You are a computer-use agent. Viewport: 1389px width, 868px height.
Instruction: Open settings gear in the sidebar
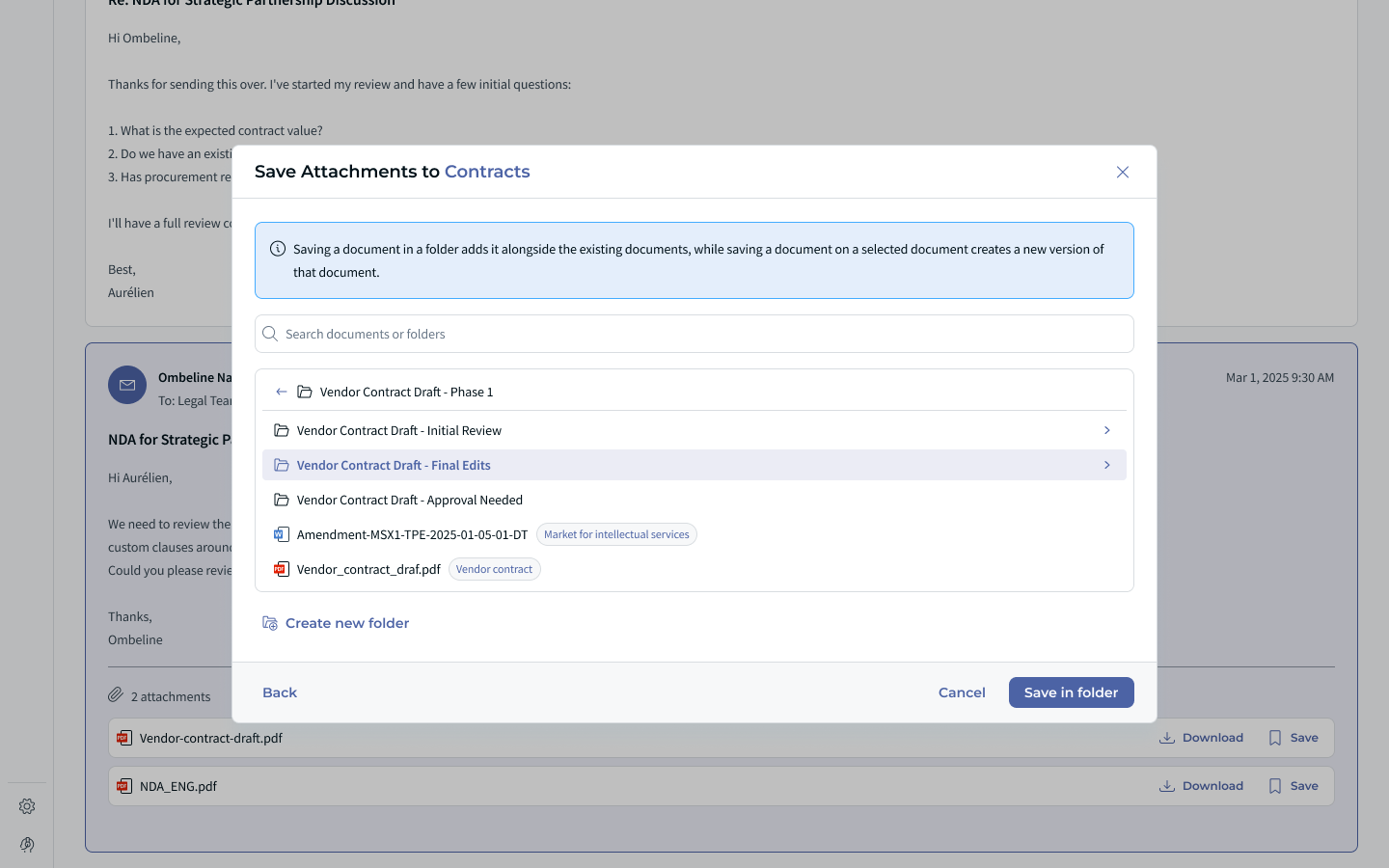point(27,806)
